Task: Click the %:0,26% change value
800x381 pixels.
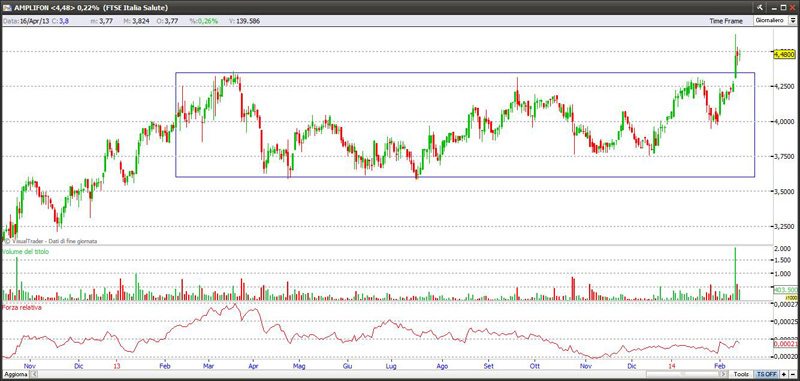Action: click(204, 21)
